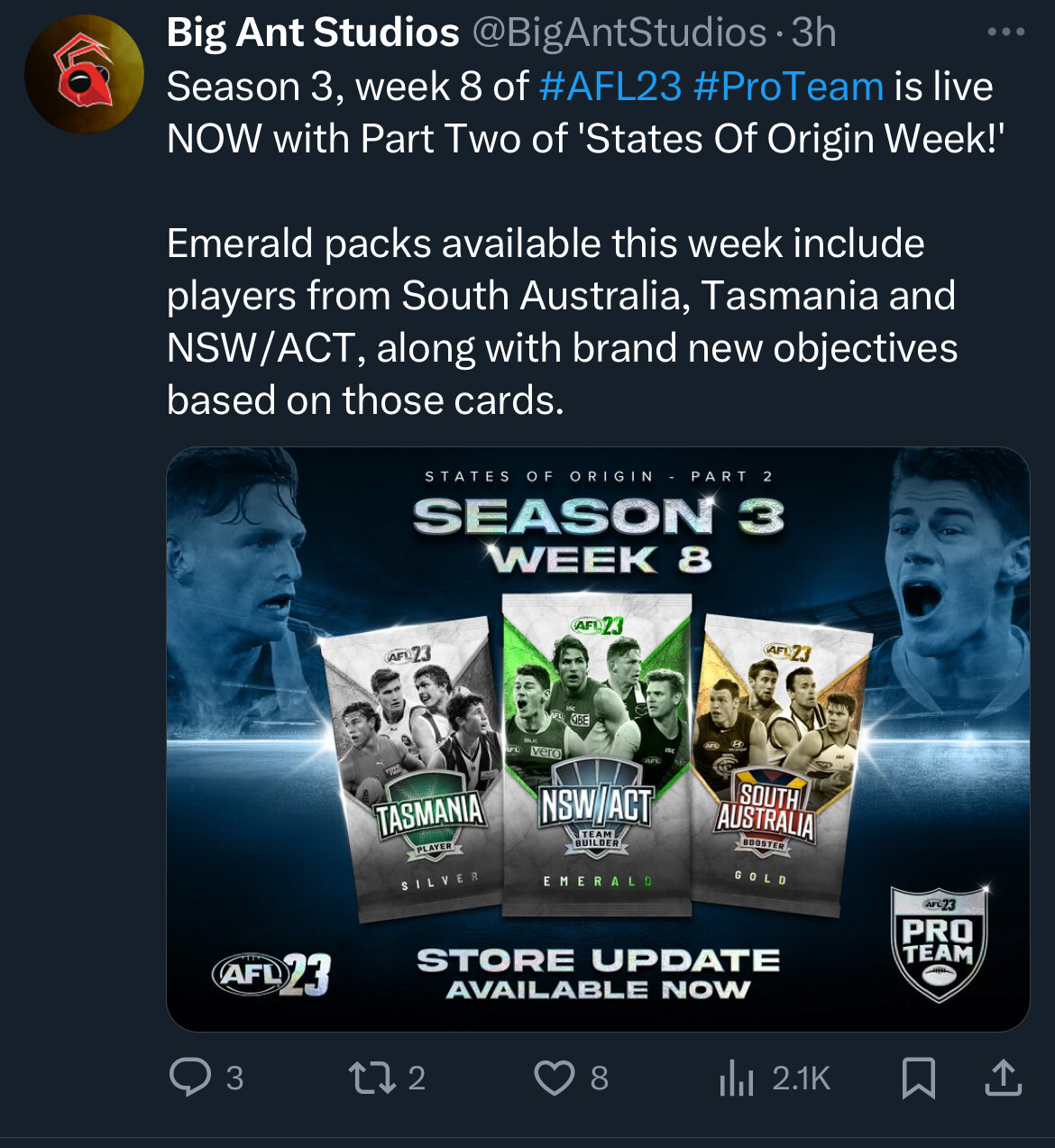Tap the reply speech bubble icon
The image size is (1055, 1148).
click(190, 1077)
